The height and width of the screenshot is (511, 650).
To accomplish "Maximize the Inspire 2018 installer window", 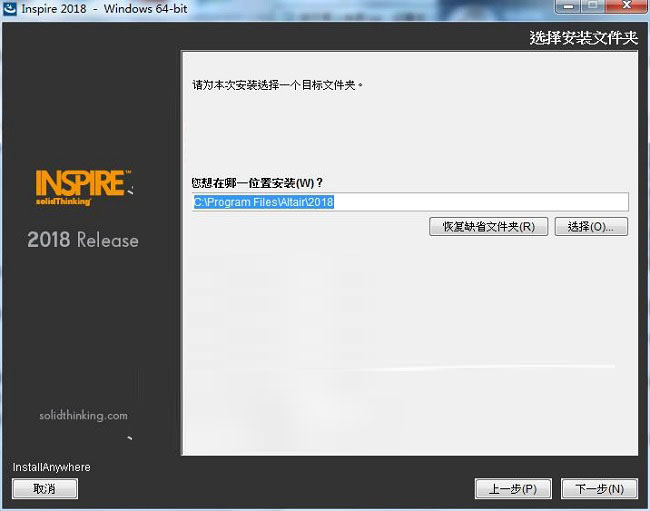I will coord(593,6).
